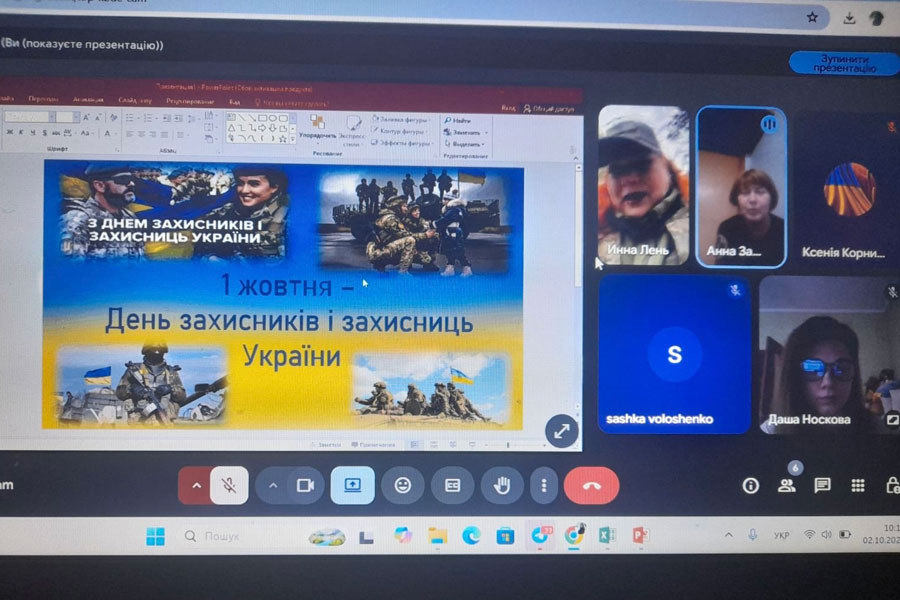900x600 pixels.
Task: Select Анна За... participant video tile
Action: pyautogui.click(x=741, y=187)
